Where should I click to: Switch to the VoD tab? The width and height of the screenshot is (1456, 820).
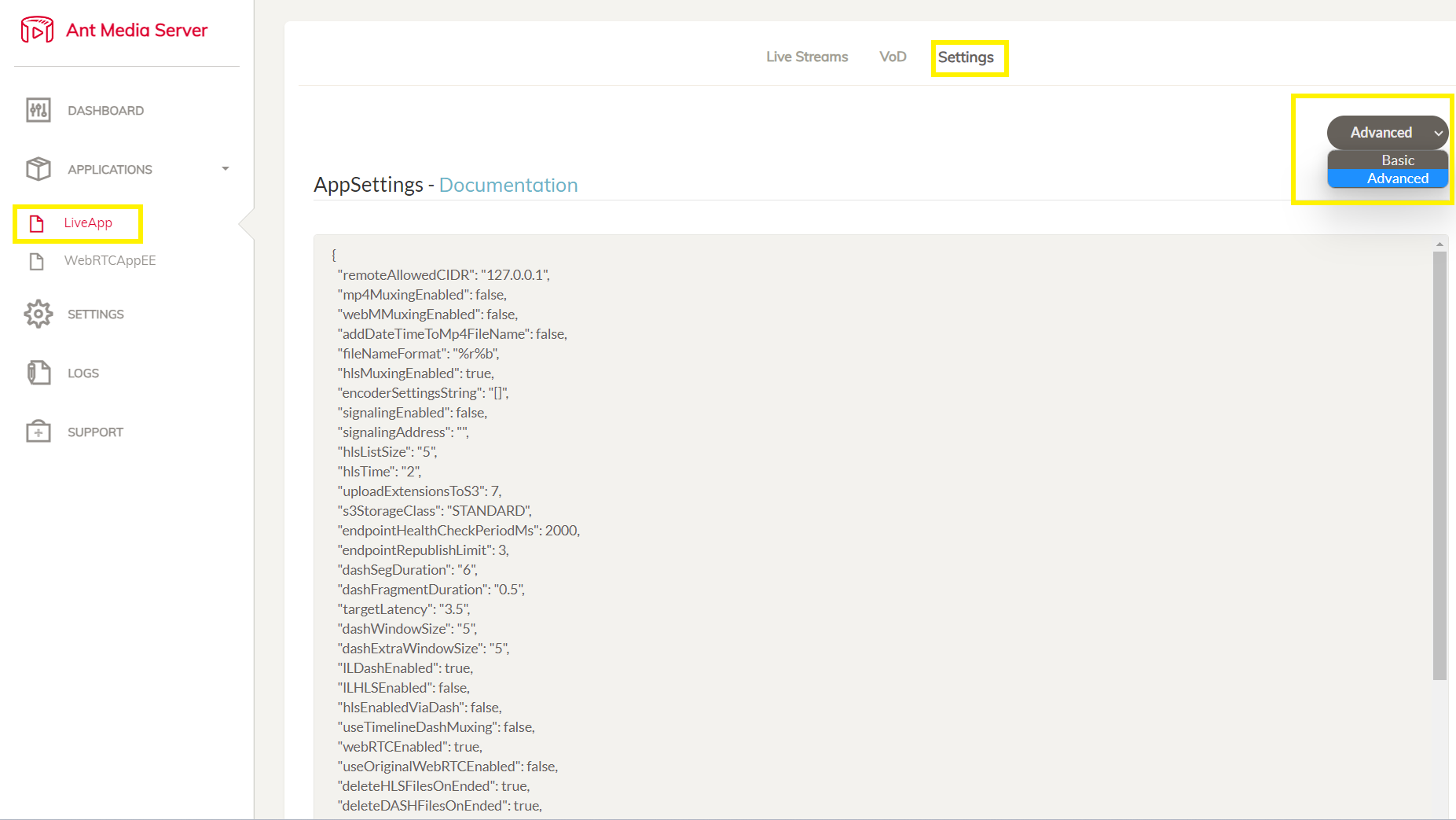893,57
